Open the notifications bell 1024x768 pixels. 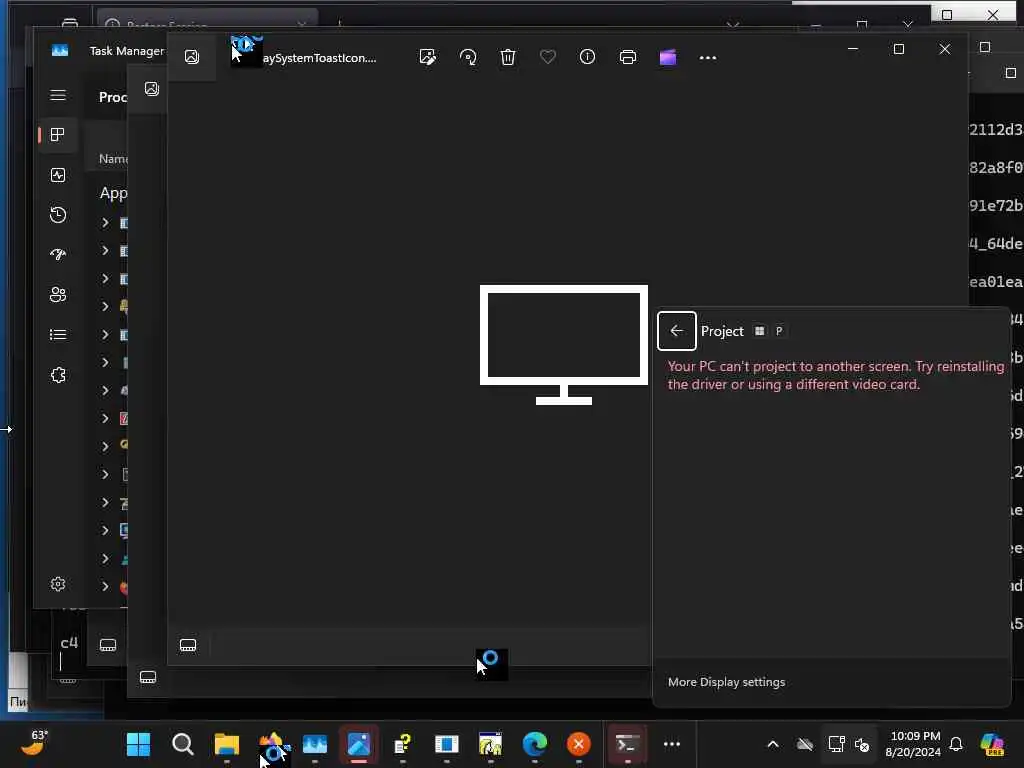tap(956, 744)
